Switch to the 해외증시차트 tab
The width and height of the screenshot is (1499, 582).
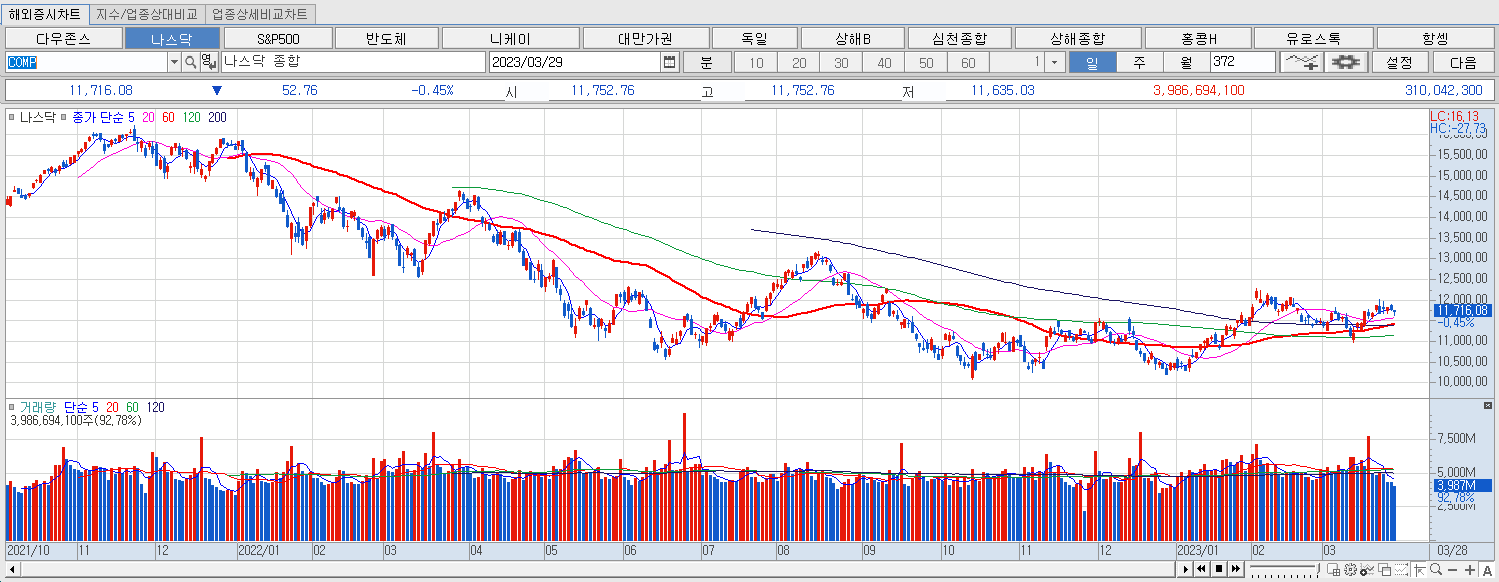[45, 14]
